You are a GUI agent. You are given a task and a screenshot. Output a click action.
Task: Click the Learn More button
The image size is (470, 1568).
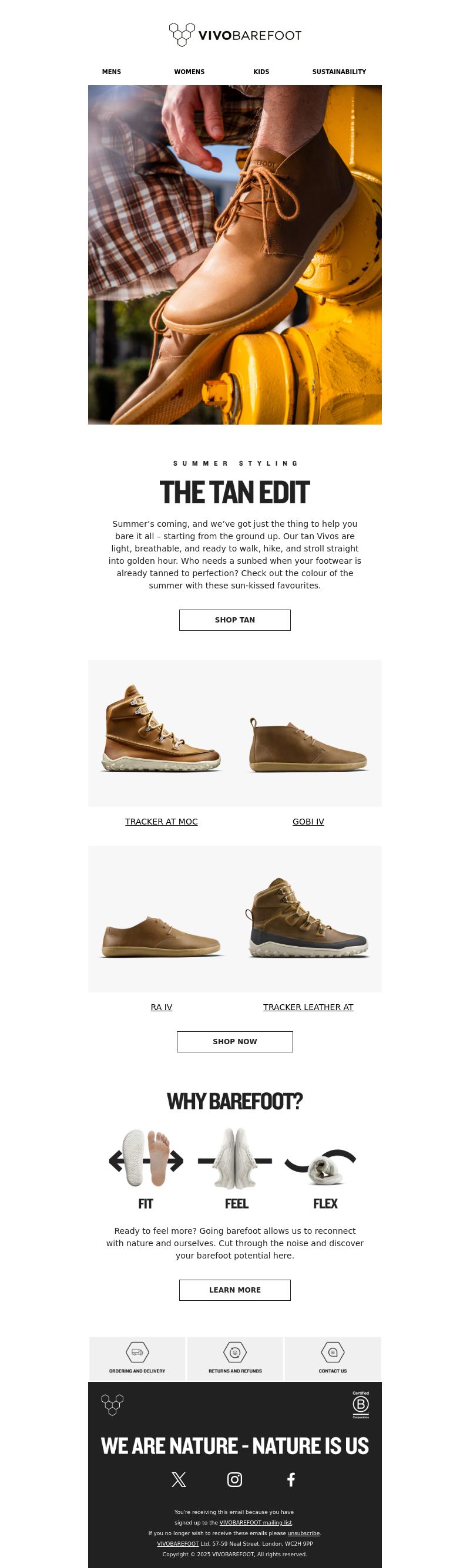point(235,1290)
